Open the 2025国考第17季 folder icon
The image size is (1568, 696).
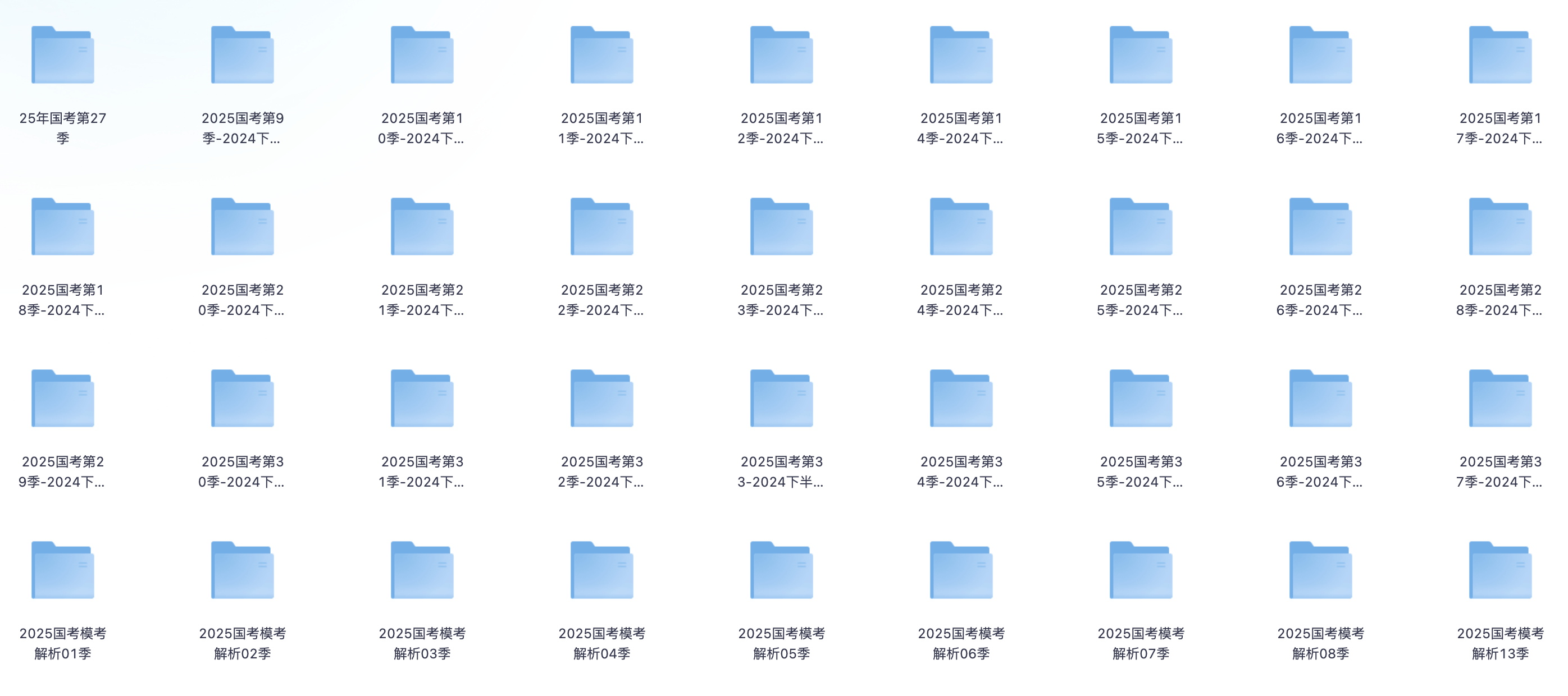1501,55
